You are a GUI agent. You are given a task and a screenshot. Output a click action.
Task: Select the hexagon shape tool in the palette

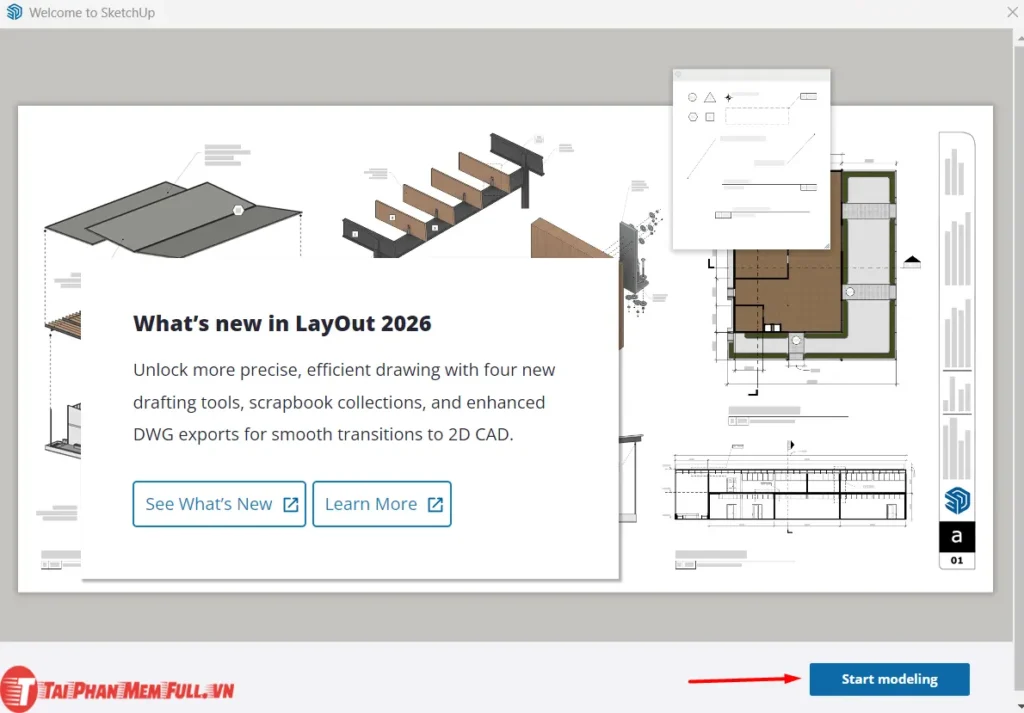(x=693, y=117)
